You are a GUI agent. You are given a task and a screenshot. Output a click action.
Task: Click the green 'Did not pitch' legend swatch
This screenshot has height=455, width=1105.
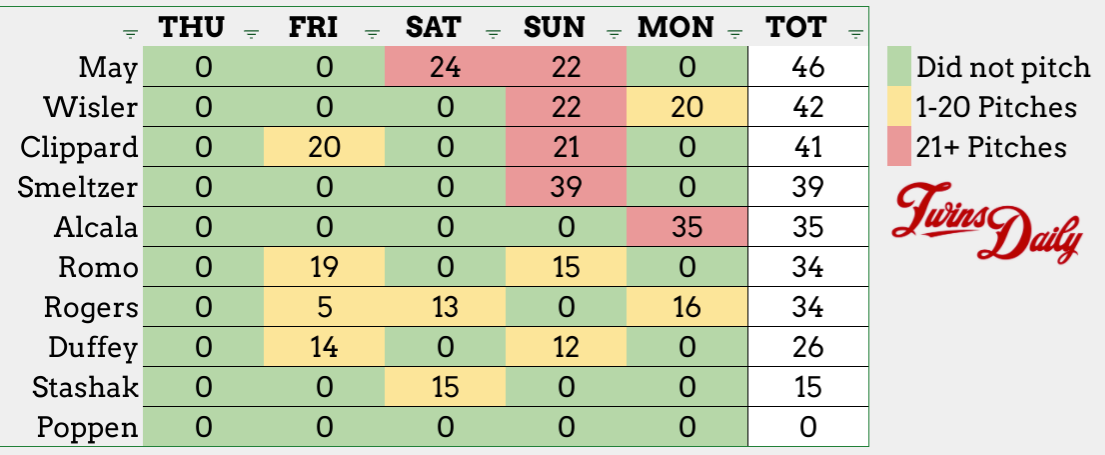click(x=898, y=68)
